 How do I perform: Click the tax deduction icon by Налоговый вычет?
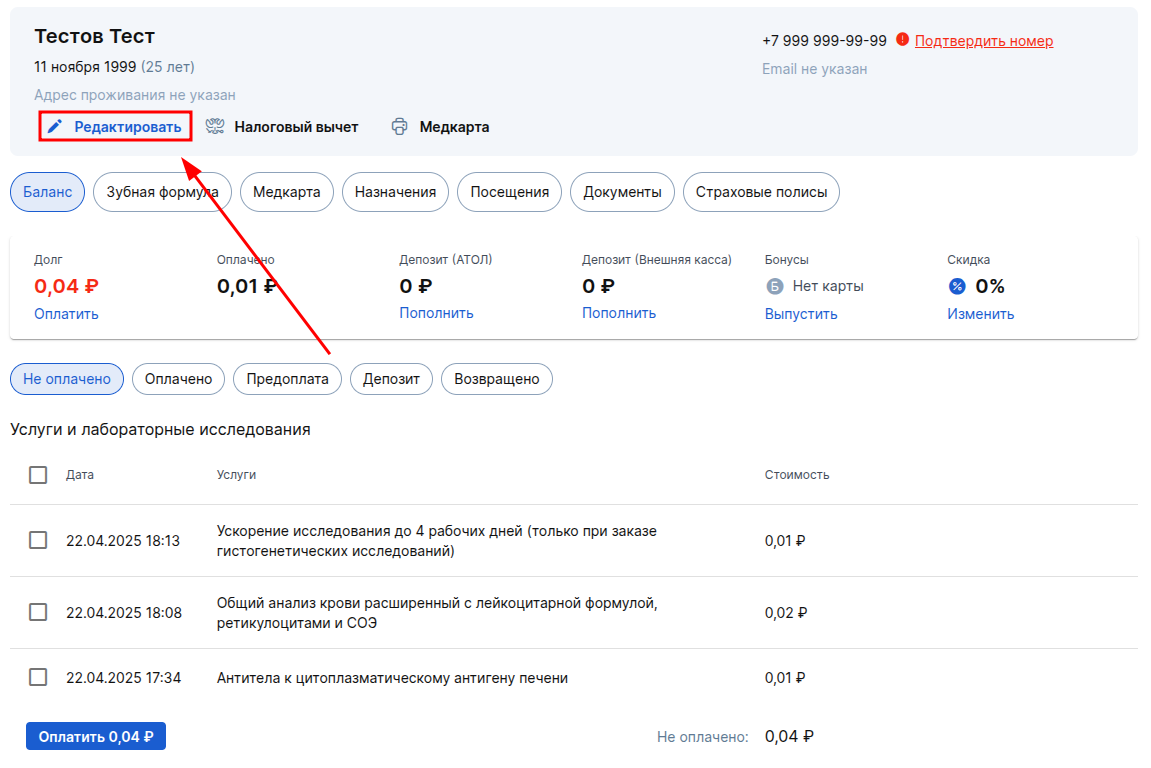(215, 126)
